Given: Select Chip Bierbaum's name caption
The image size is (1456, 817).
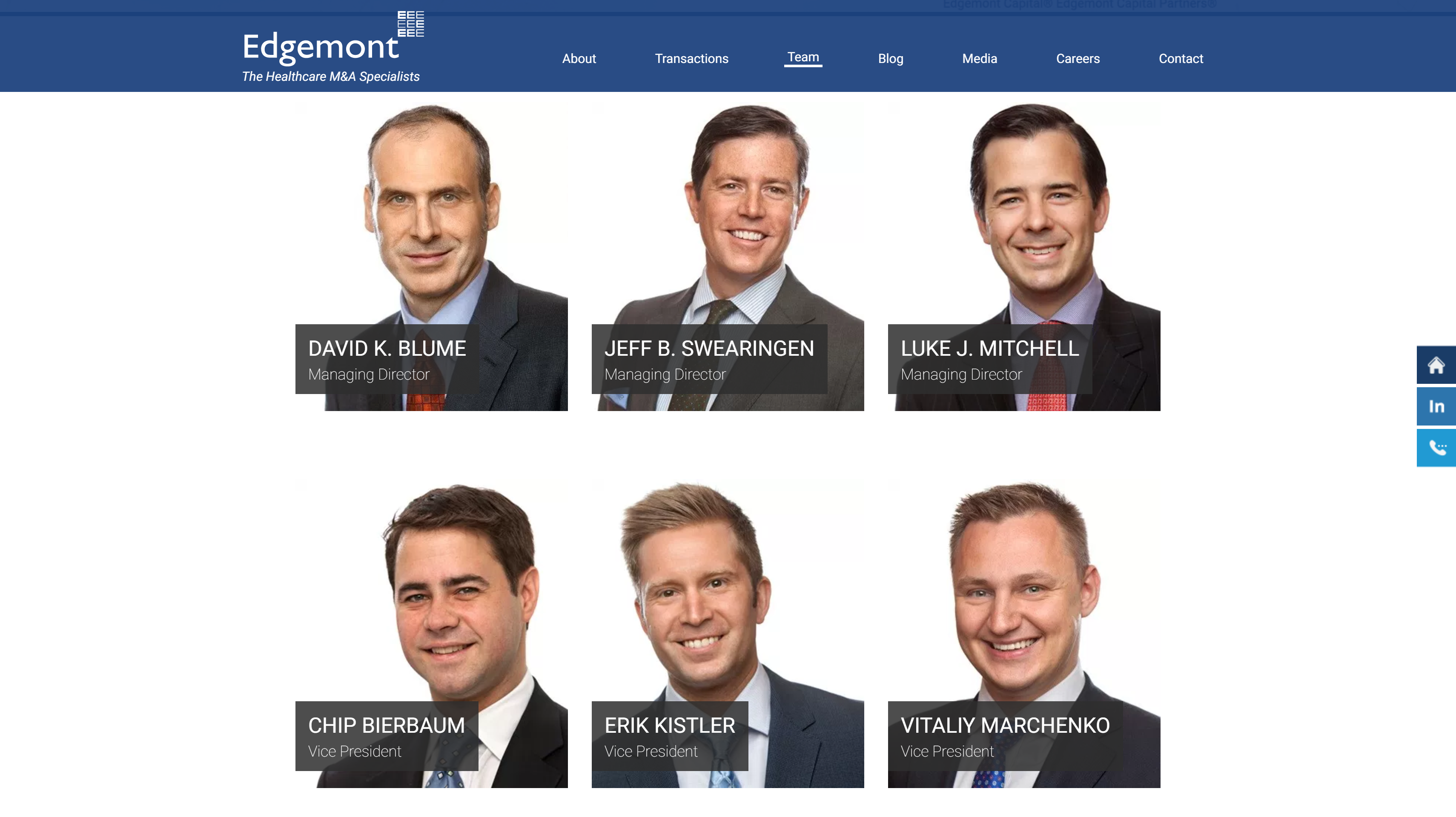Looking at the screenshot, I should [387, 726].
